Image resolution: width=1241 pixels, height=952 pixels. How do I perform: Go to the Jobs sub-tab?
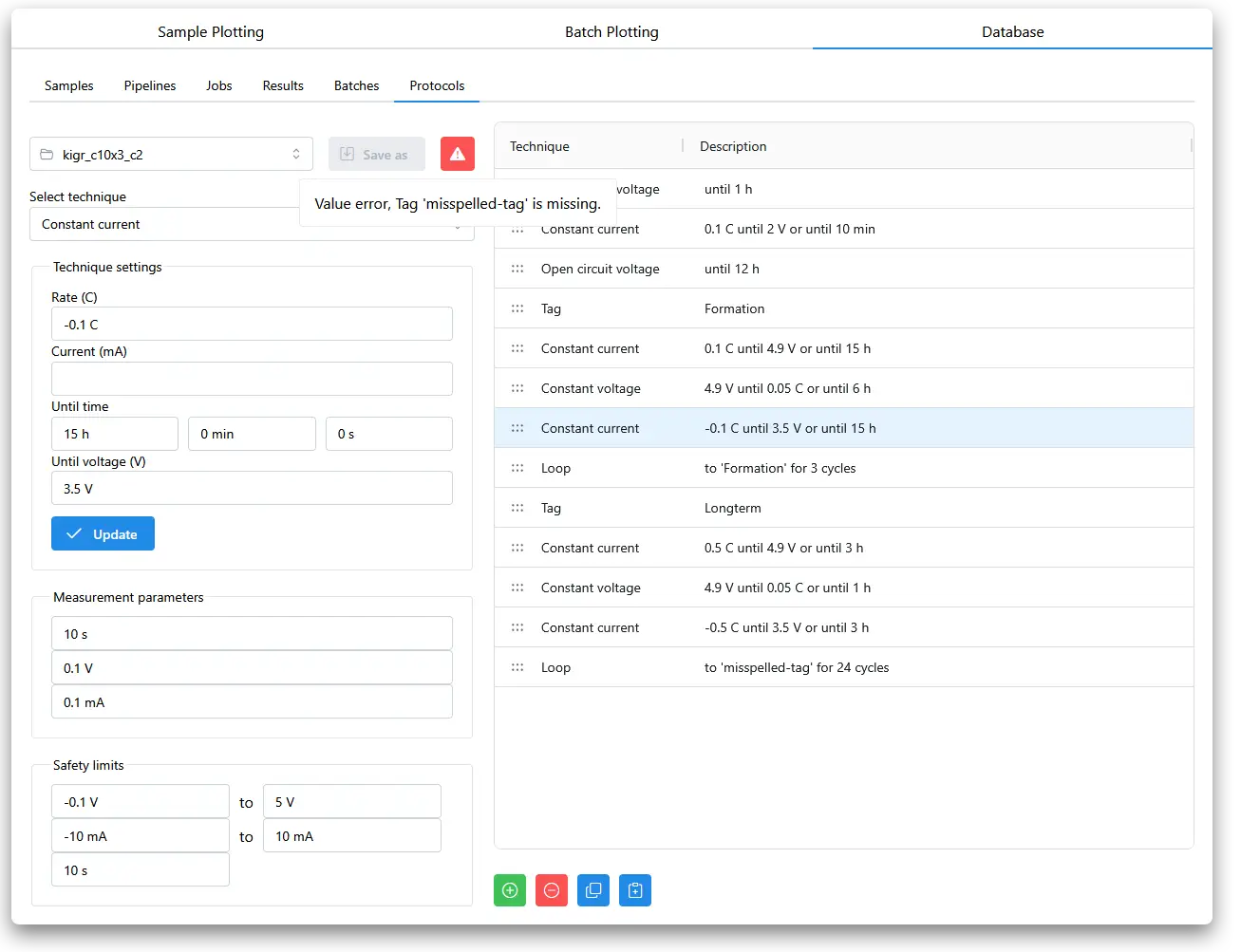click(219, 85)
